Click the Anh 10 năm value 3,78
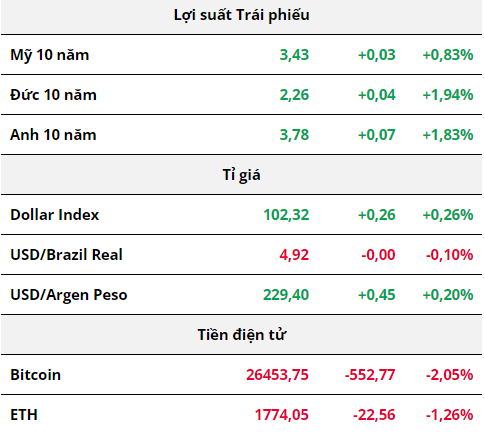The width and height of the screenshot is (484, 434). 294,135
